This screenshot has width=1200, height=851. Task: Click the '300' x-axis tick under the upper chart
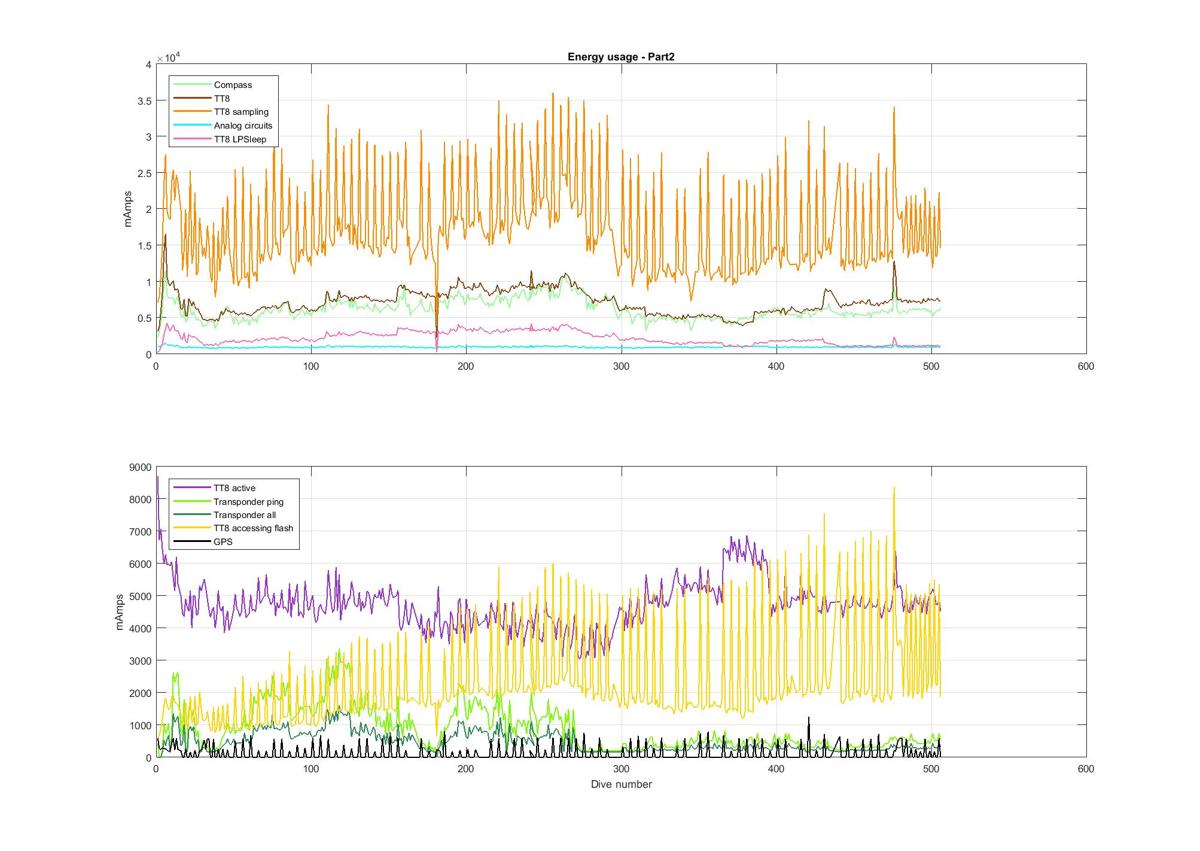point(621,366)
